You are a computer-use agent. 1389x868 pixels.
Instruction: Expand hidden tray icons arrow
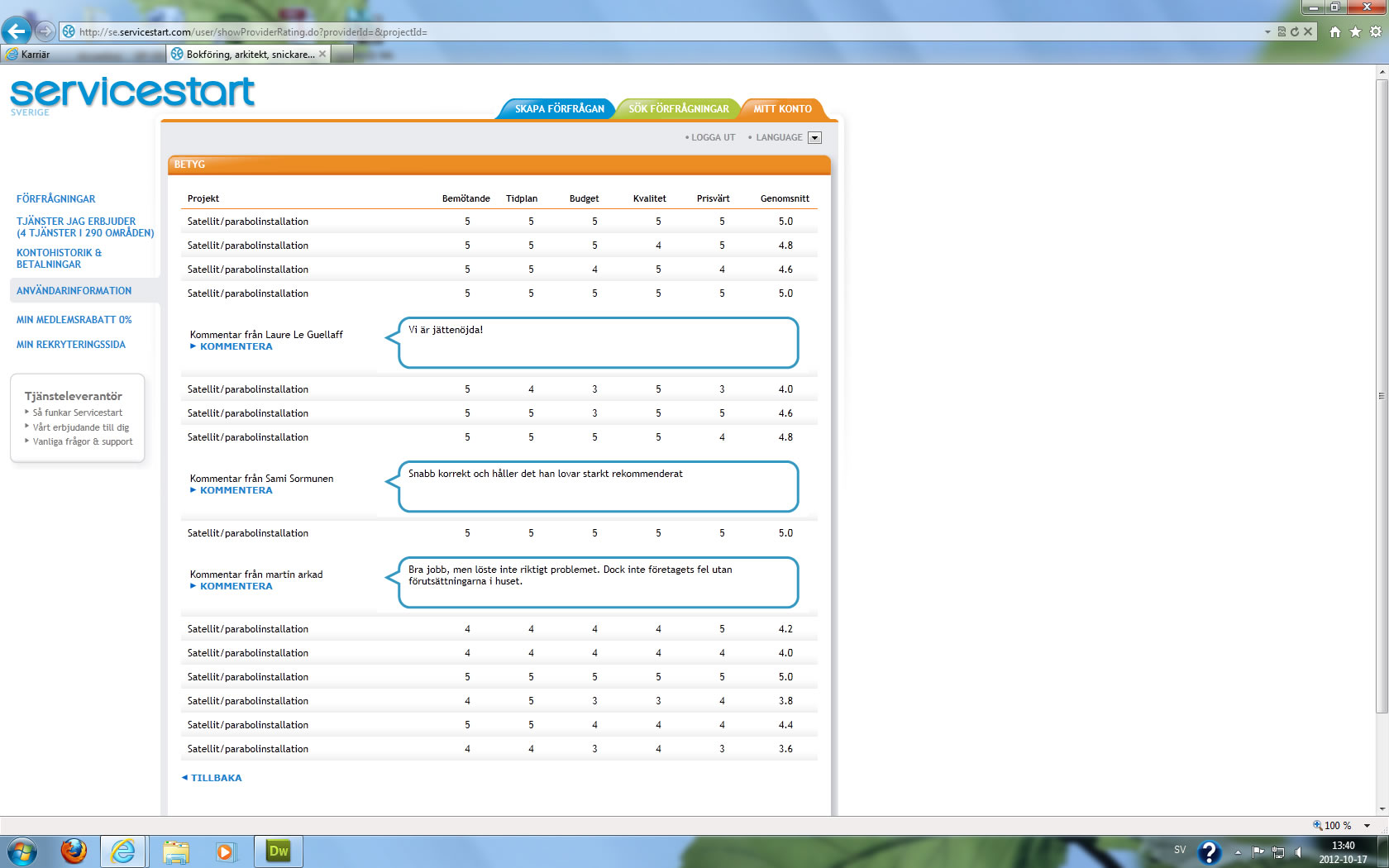(1238, 852)
